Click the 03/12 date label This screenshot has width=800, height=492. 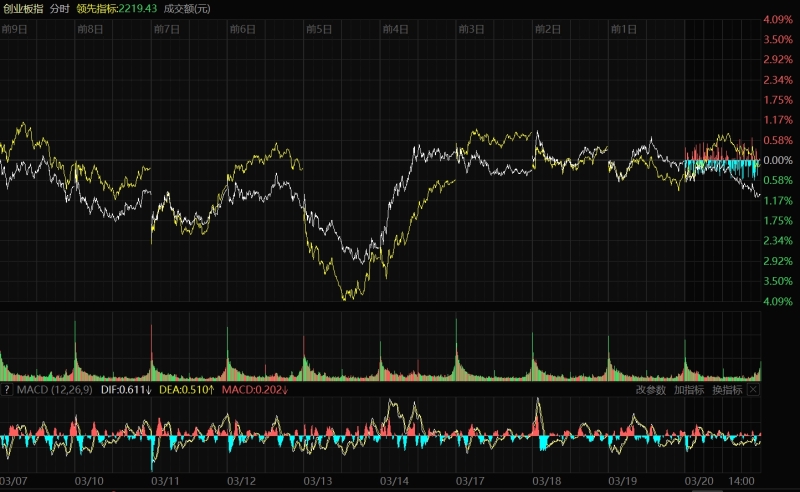241,481
